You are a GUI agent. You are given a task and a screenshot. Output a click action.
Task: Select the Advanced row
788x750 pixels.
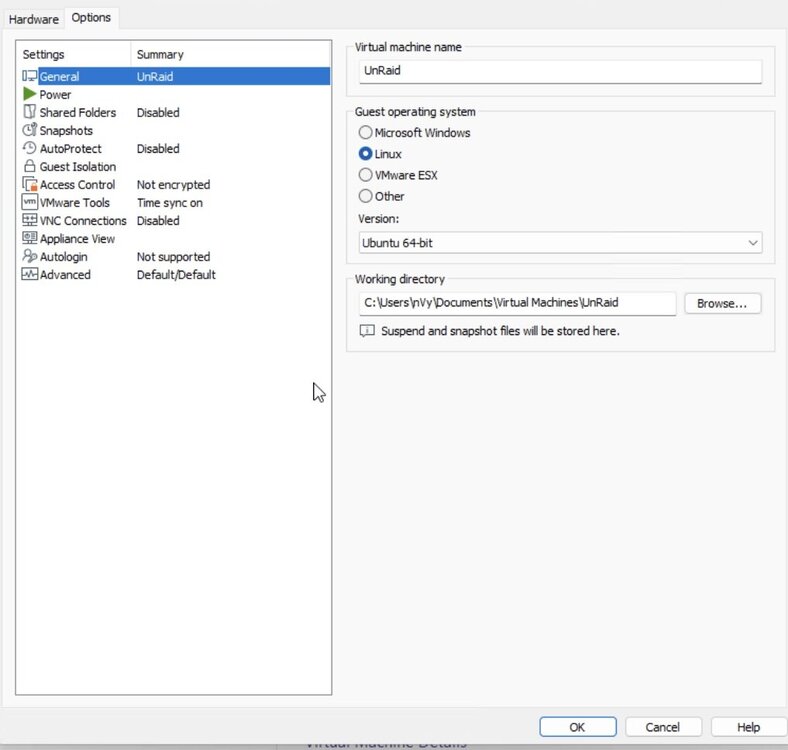pos(175,274)
